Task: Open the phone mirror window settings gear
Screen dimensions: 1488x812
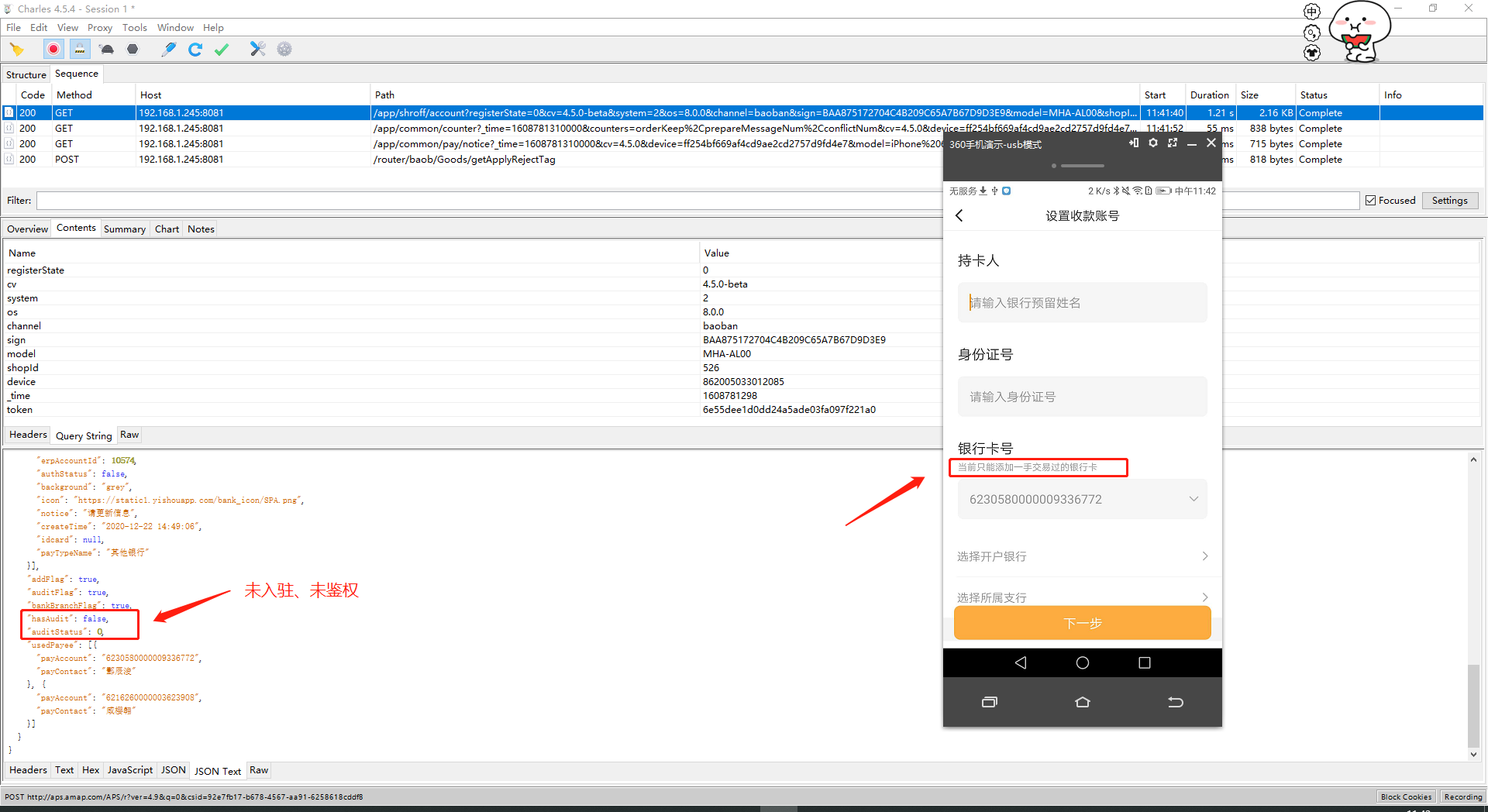Action: coord(1153,143)
